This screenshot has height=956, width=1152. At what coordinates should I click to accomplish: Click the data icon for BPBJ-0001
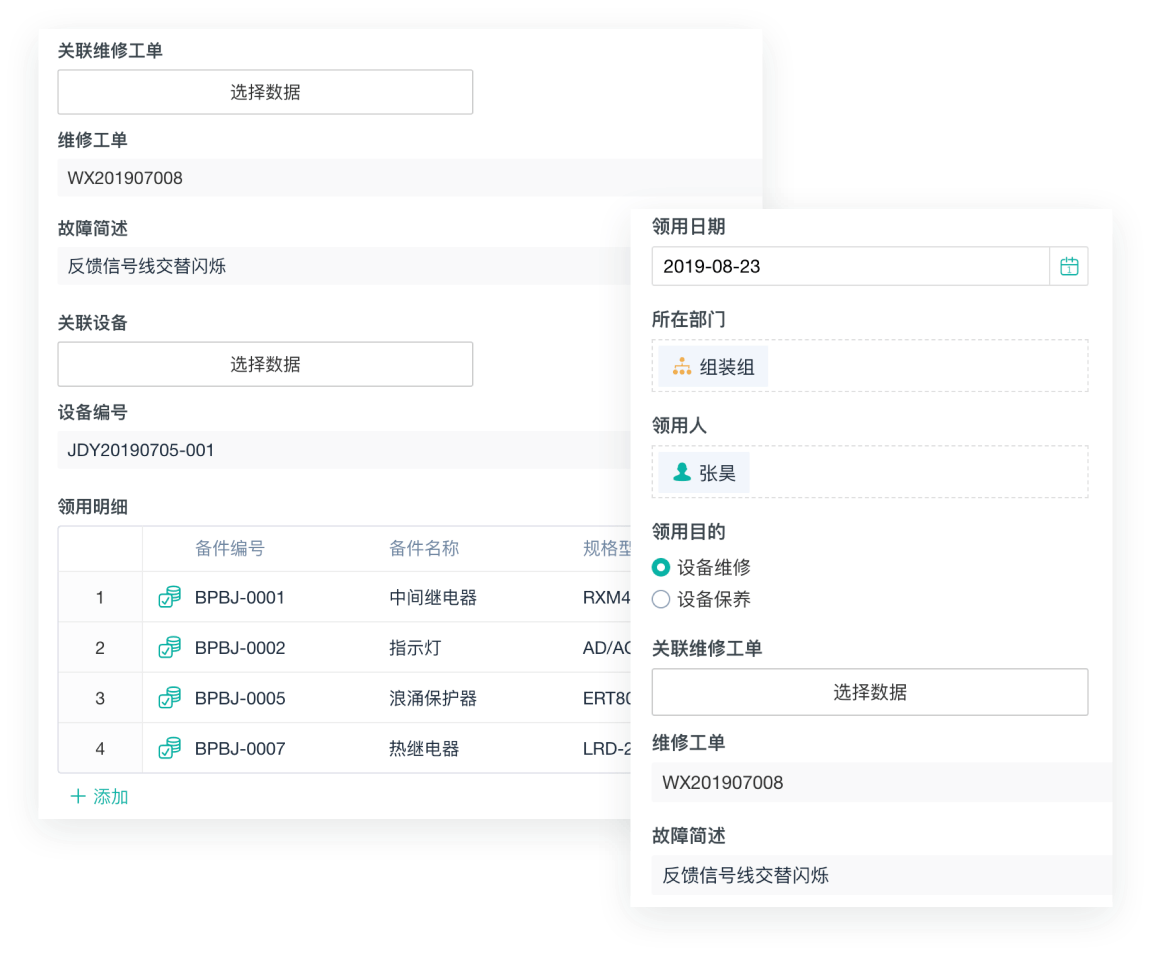pyautogui.click(x=170, y=597)
